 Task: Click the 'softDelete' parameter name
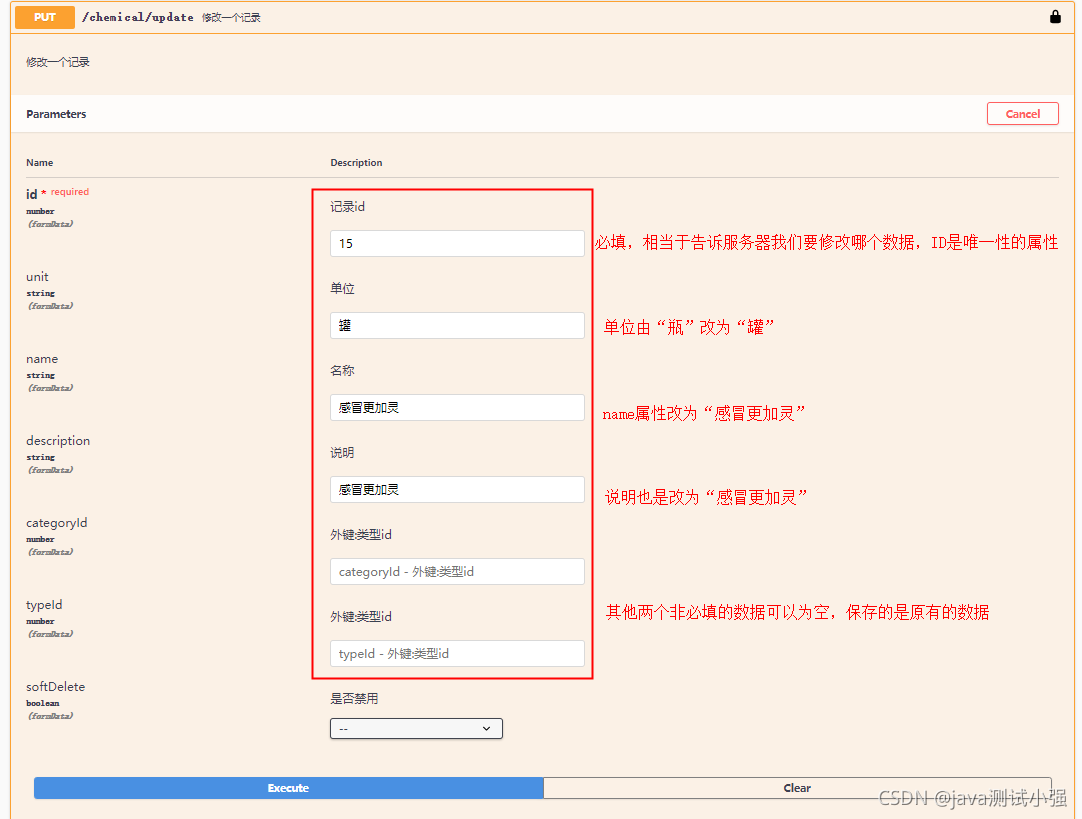click(55, 687)
